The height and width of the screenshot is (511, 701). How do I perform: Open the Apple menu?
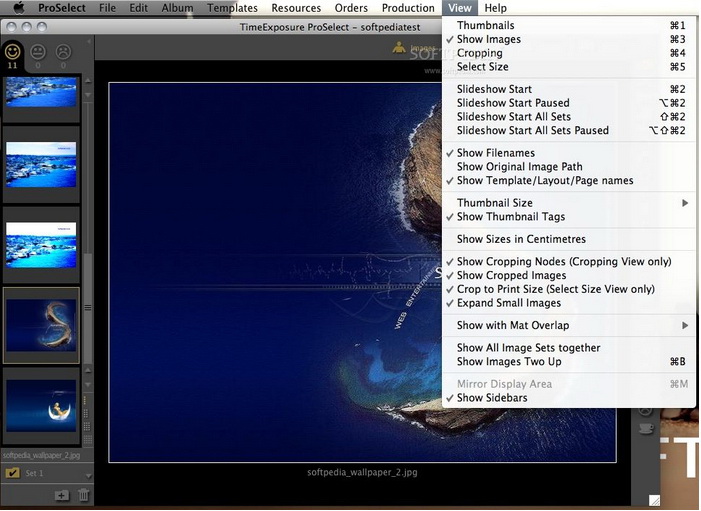coord(18,8)
